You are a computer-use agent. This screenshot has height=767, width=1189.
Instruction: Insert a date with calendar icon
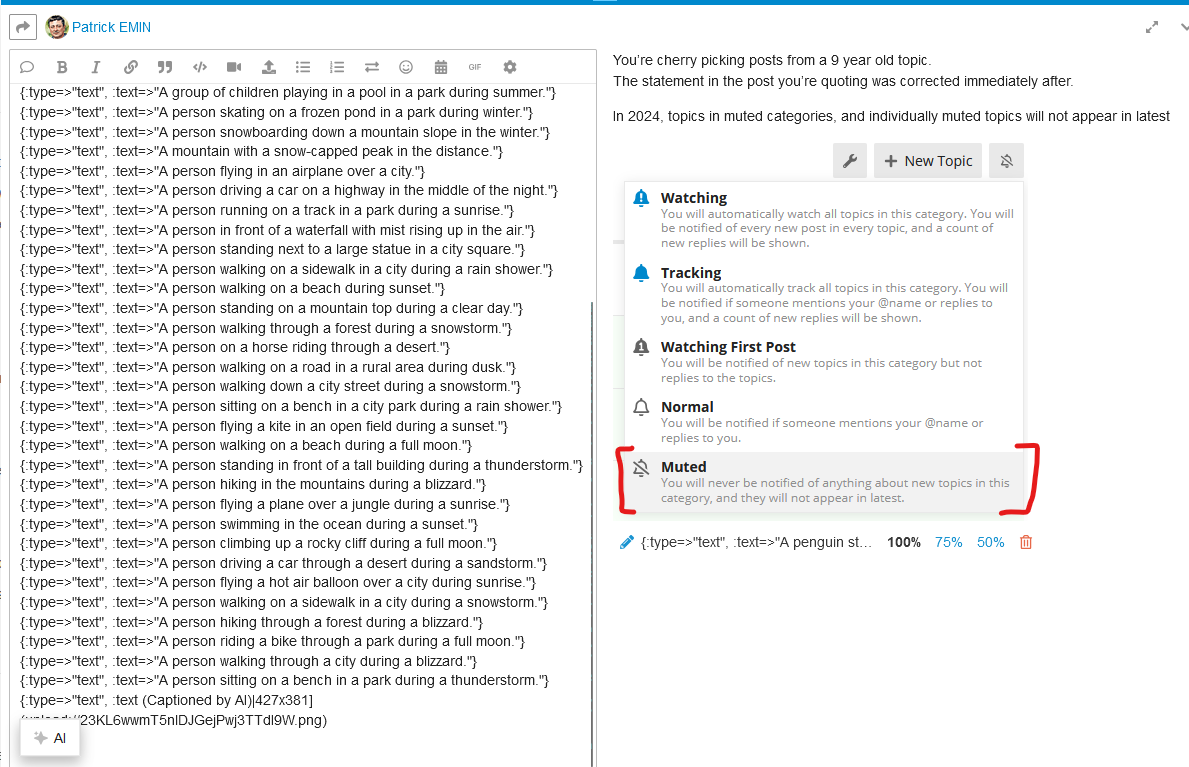pyautogui.click(x=441, y=67)
